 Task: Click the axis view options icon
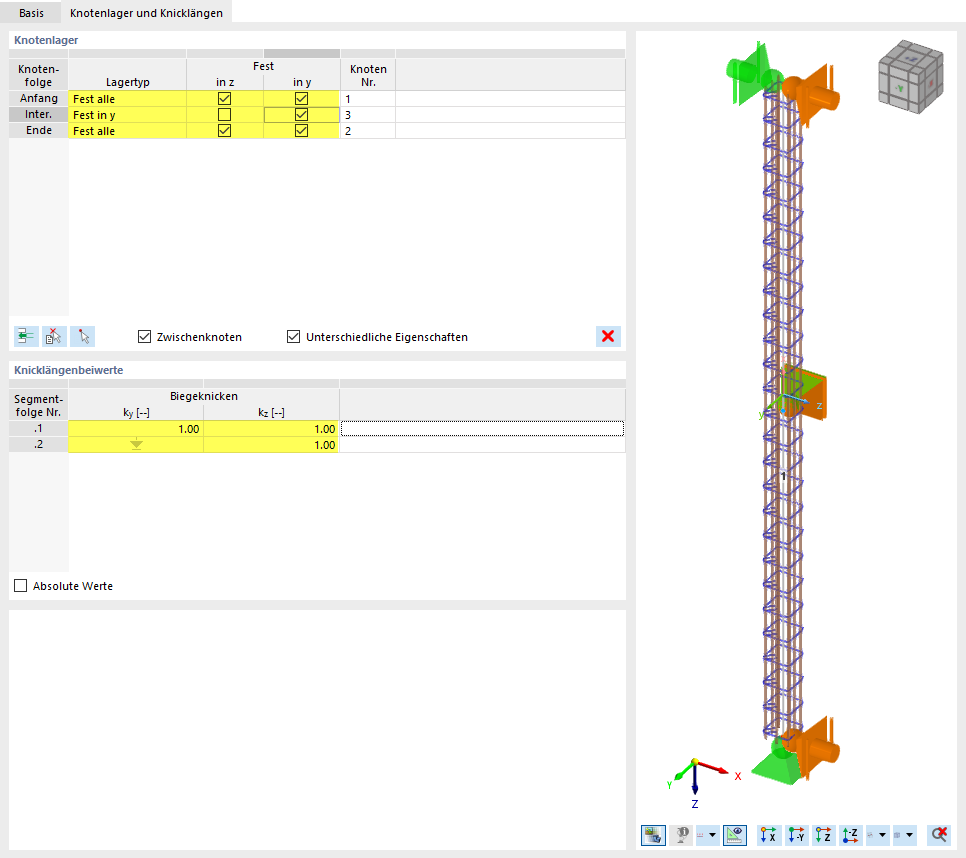tap(871, 835)
